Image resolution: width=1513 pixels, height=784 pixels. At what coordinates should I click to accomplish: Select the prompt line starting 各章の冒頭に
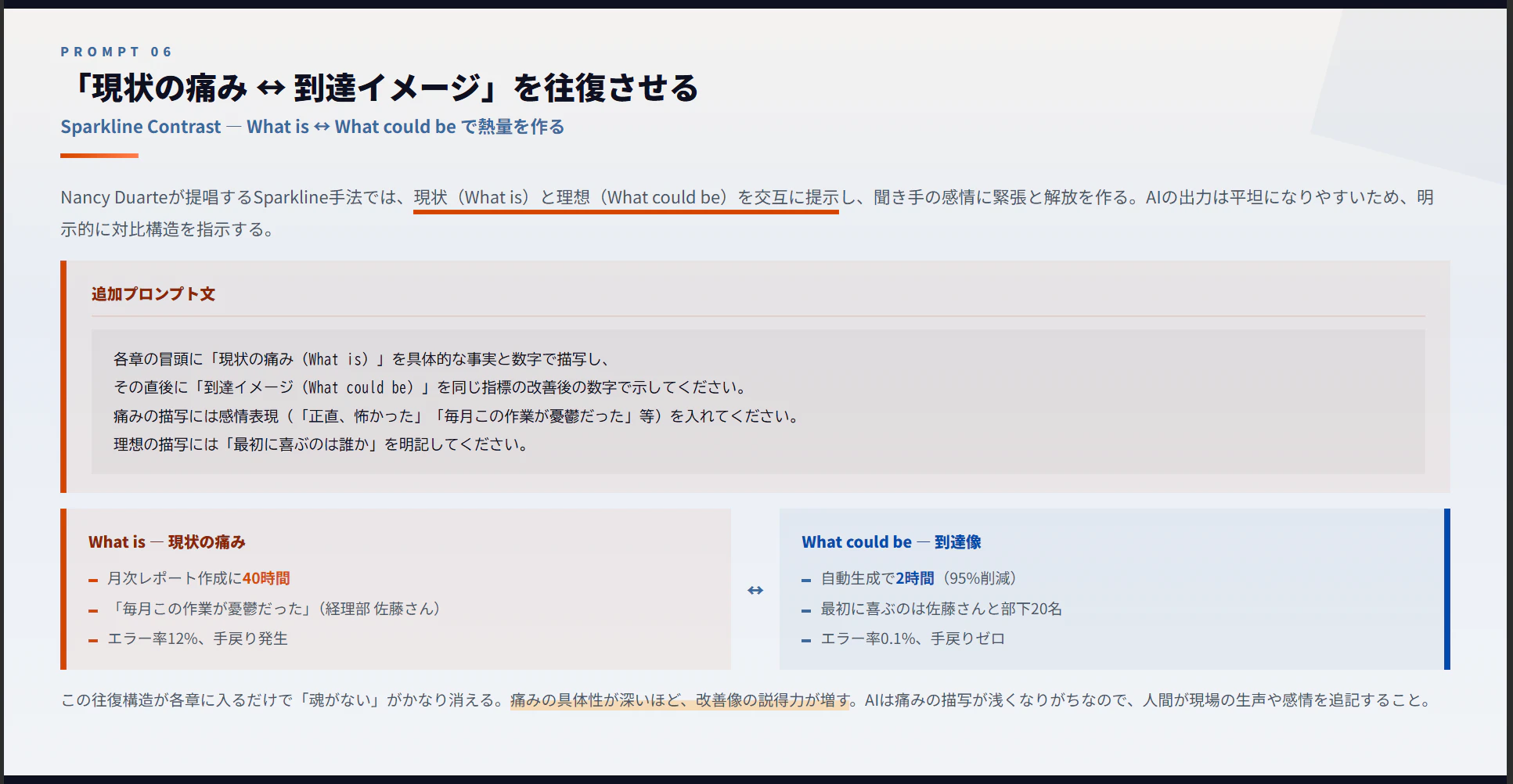pyautogui.click(x=362, y=359)
